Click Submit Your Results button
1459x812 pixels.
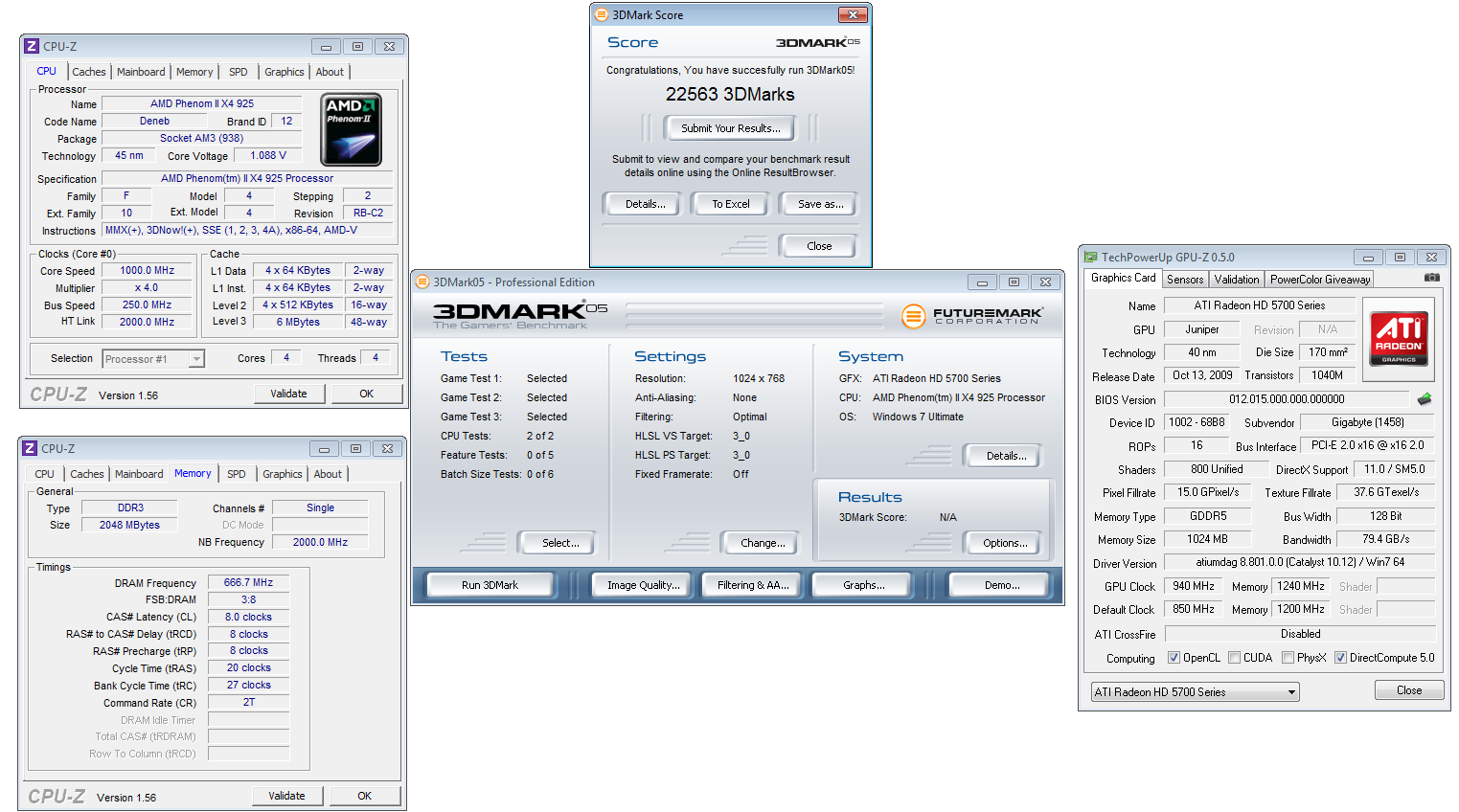pyautogui.click(x=731, y=128)
